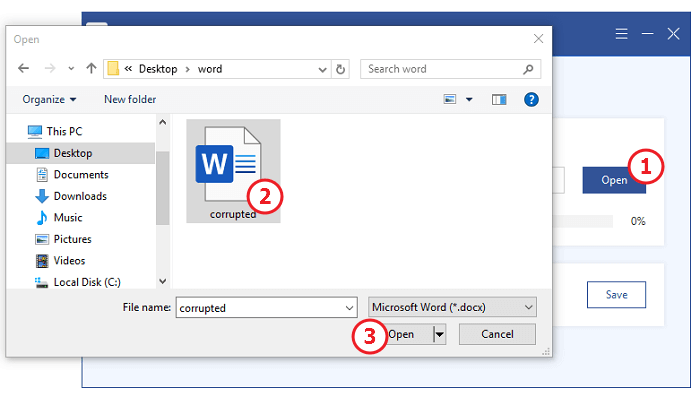Open the Microsoft Word (*.docx) file type dropdown
This screenshot has height=397, width=700.
click(452, 307)
